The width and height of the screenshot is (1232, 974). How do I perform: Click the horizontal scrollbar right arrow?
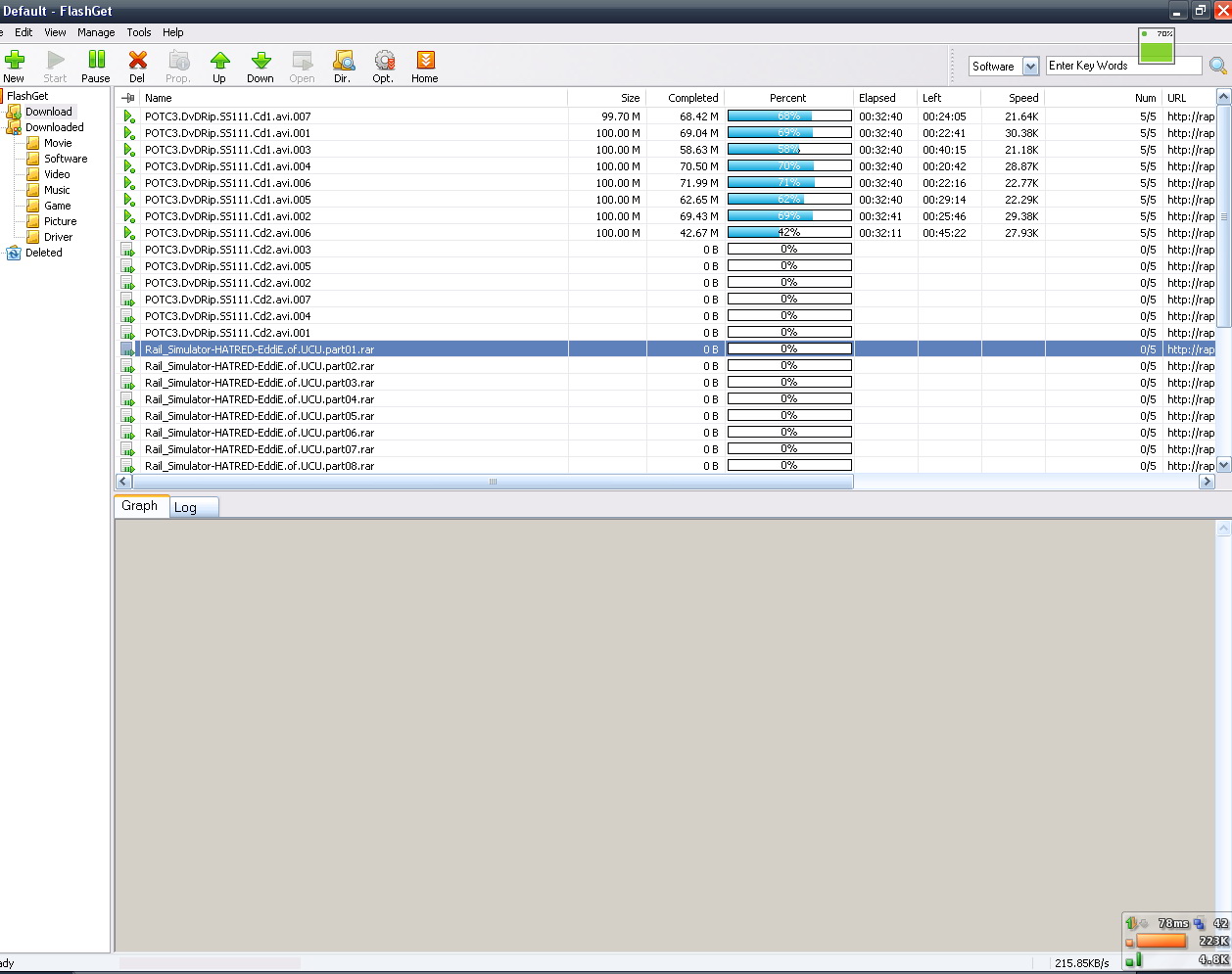pyautogui.click(x=1207, y=482)
